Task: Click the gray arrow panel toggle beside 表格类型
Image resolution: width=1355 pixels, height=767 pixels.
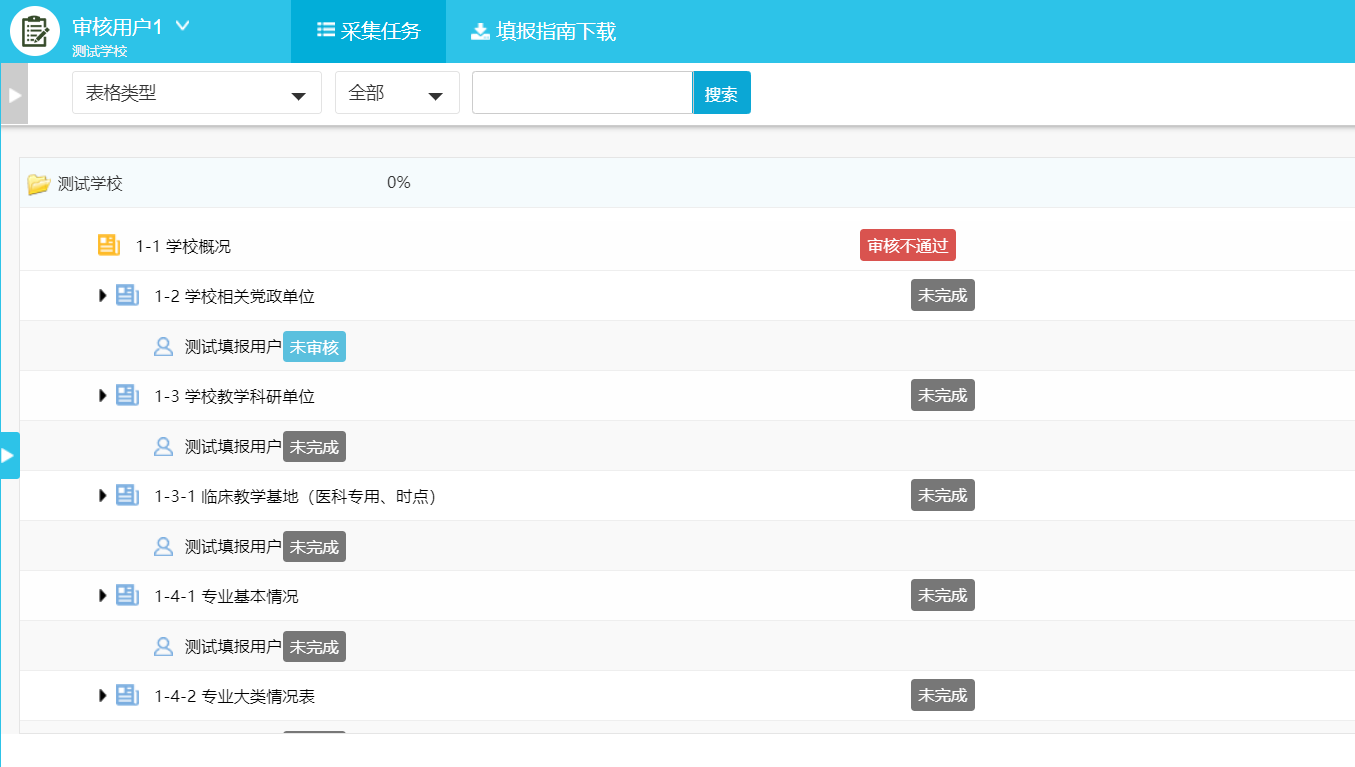Action: tap(14, 94)
